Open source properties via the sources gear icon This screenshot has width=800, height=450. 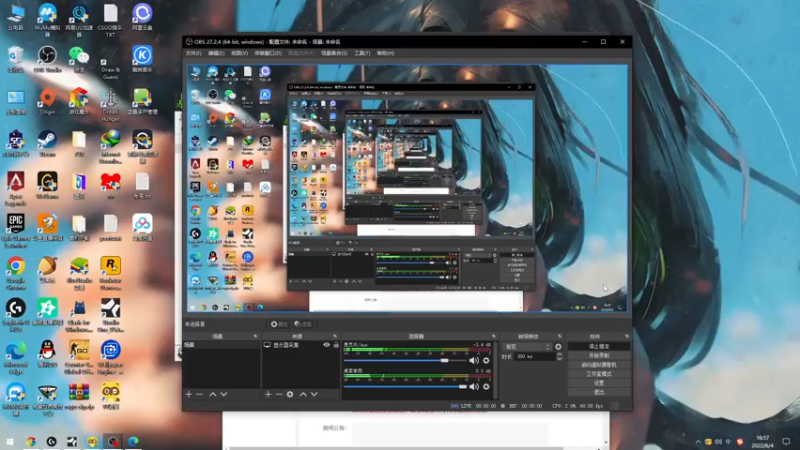point(290,394)
